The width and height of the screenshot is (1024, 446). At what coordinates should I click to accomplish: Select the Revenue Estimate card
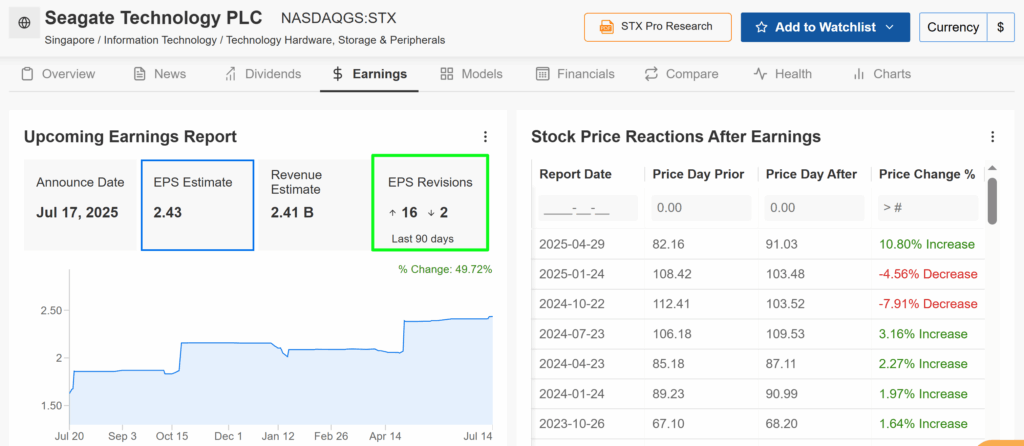tap(313, 204)
